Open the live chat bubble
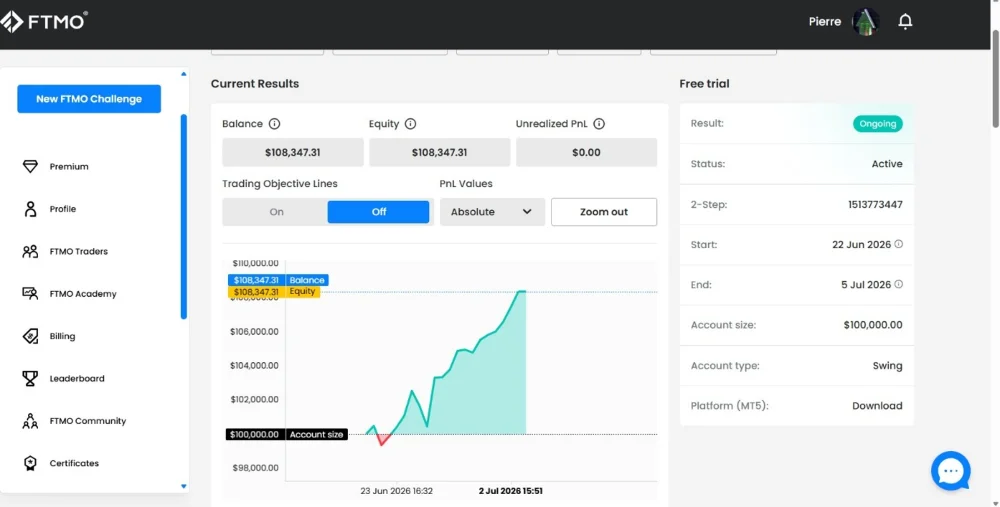Screen dimensions: 1000x507 coord(950,471)
